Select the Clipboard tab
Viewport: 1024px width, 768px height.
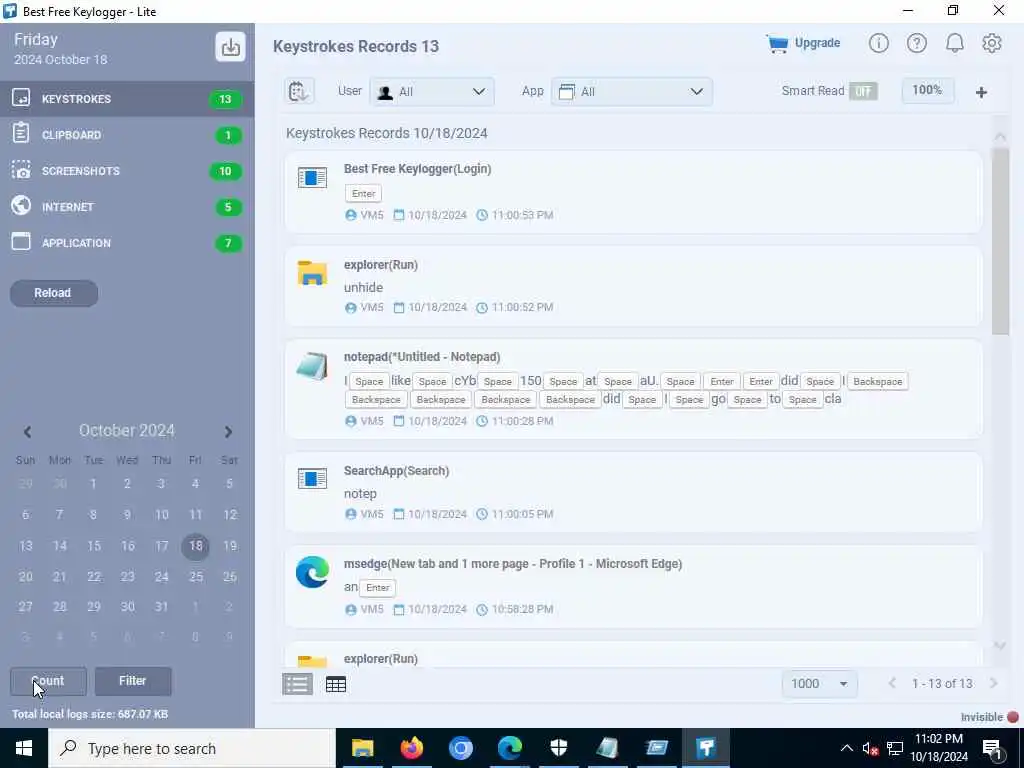click(x=127, y=135)
